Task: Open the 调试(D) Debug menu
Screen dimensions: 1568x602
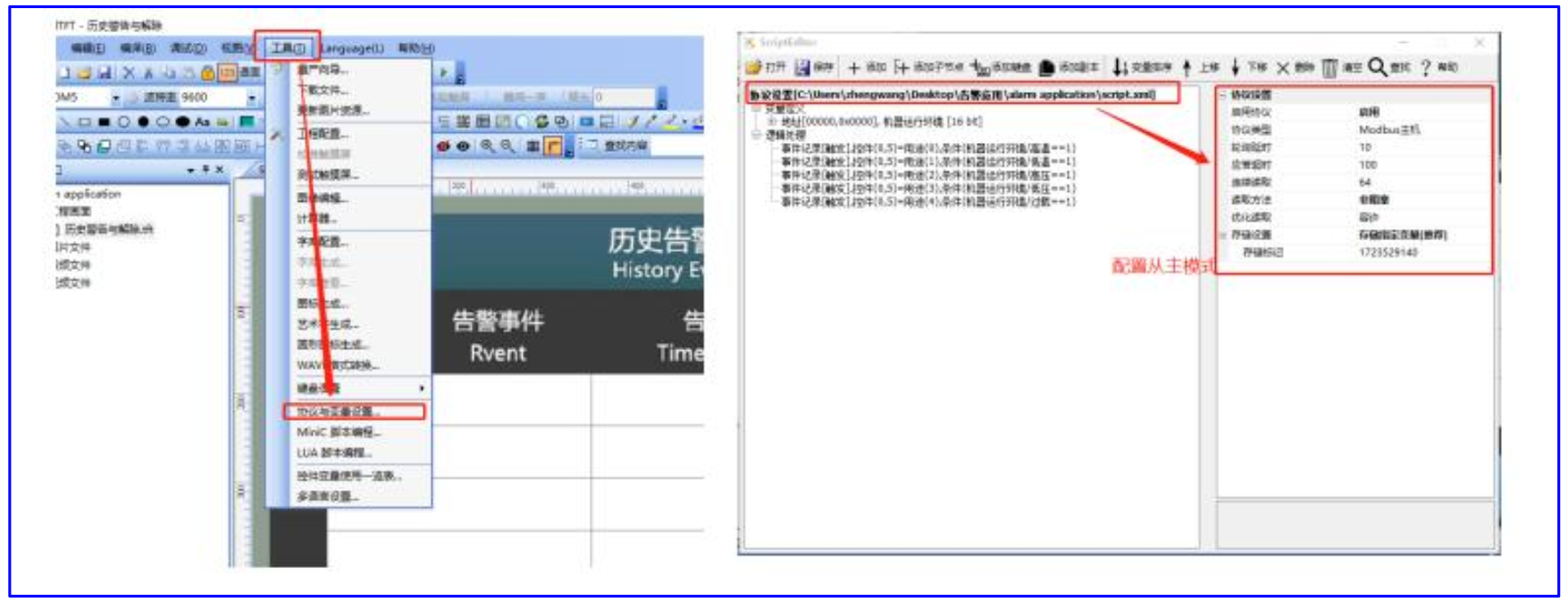Action: tap(188, 47)
